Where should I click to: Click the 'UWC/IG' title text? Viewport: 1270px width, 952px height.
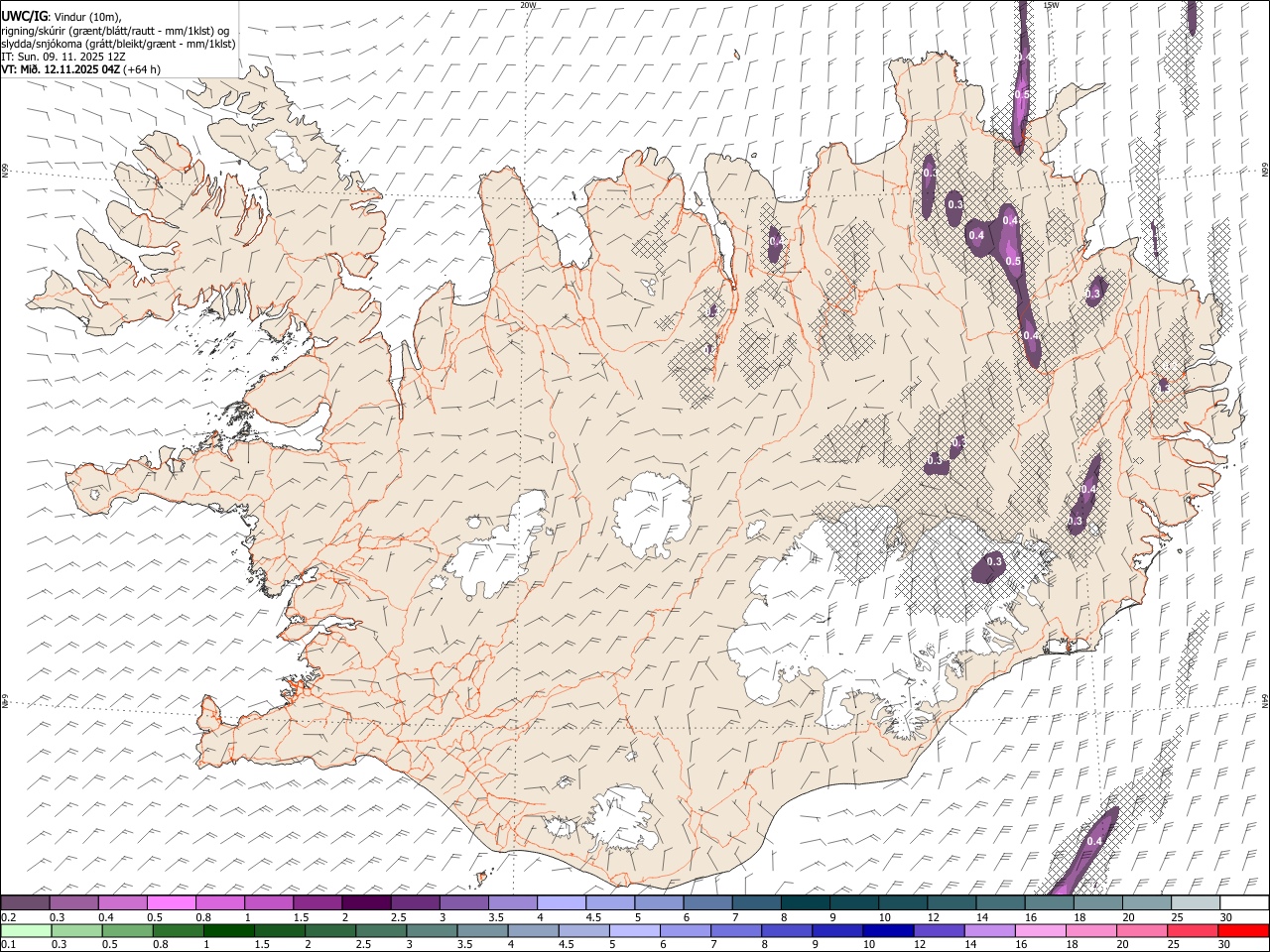point(24,16)
